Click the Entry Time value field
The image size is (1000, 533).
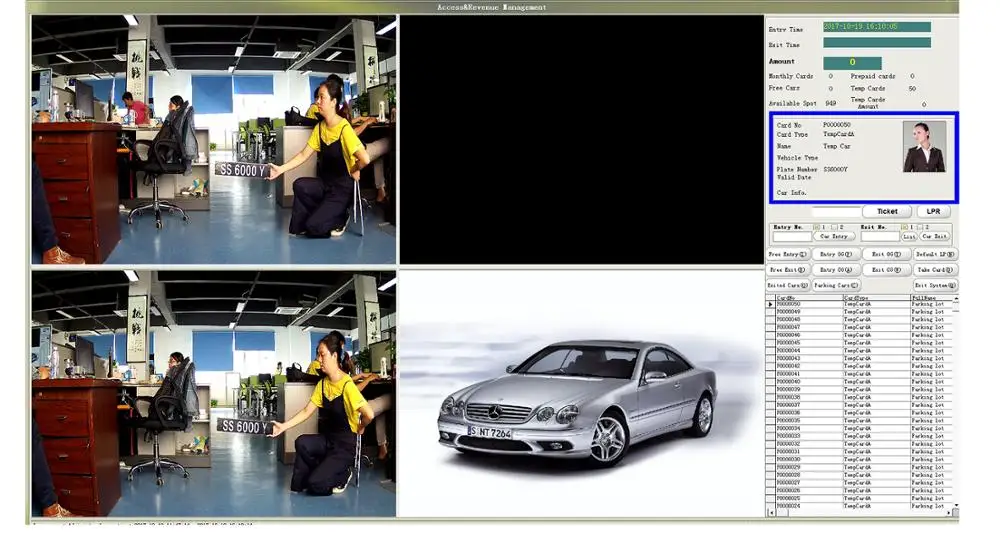[877, 27]
